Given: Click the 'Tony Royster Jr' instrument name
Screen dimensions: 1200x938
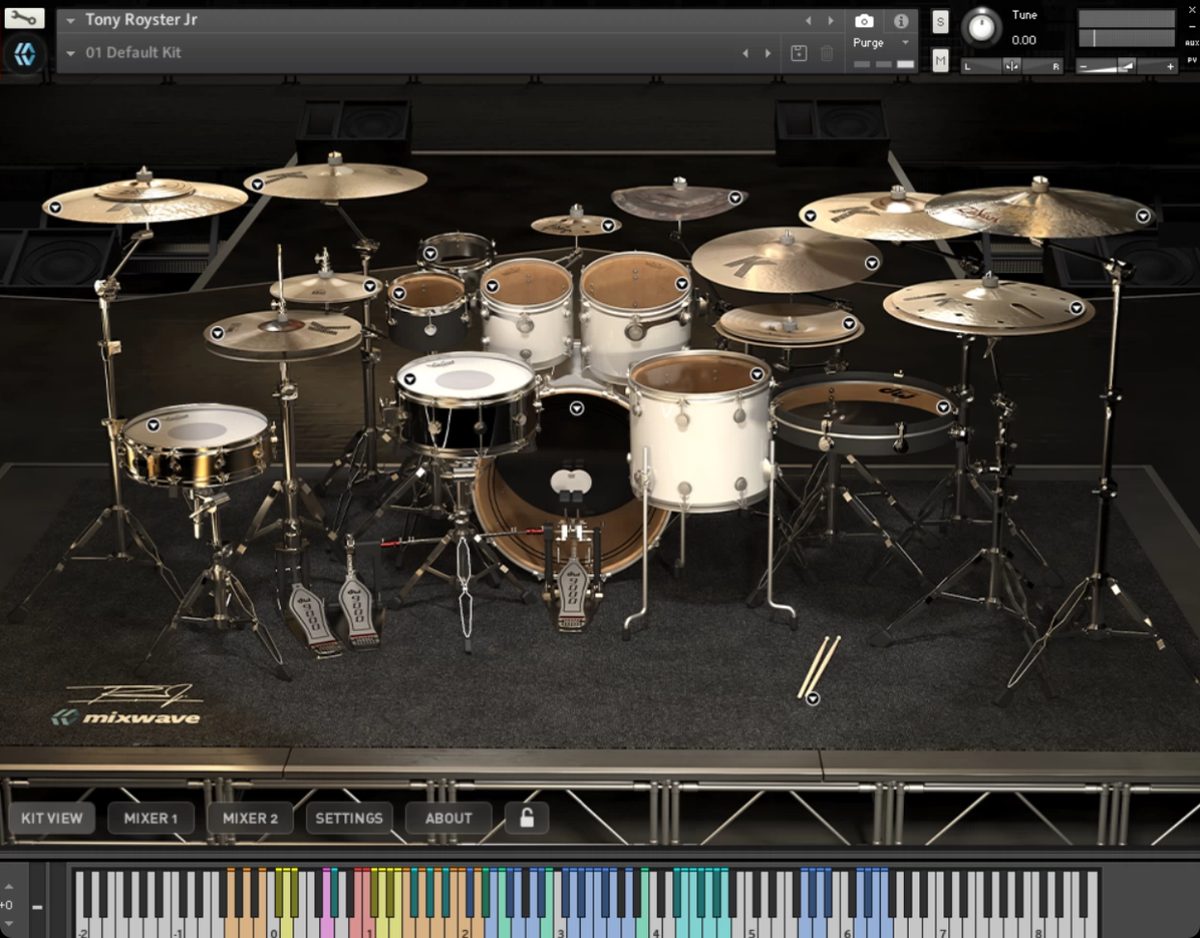Looking at the screenshot, I should [141, 20].
